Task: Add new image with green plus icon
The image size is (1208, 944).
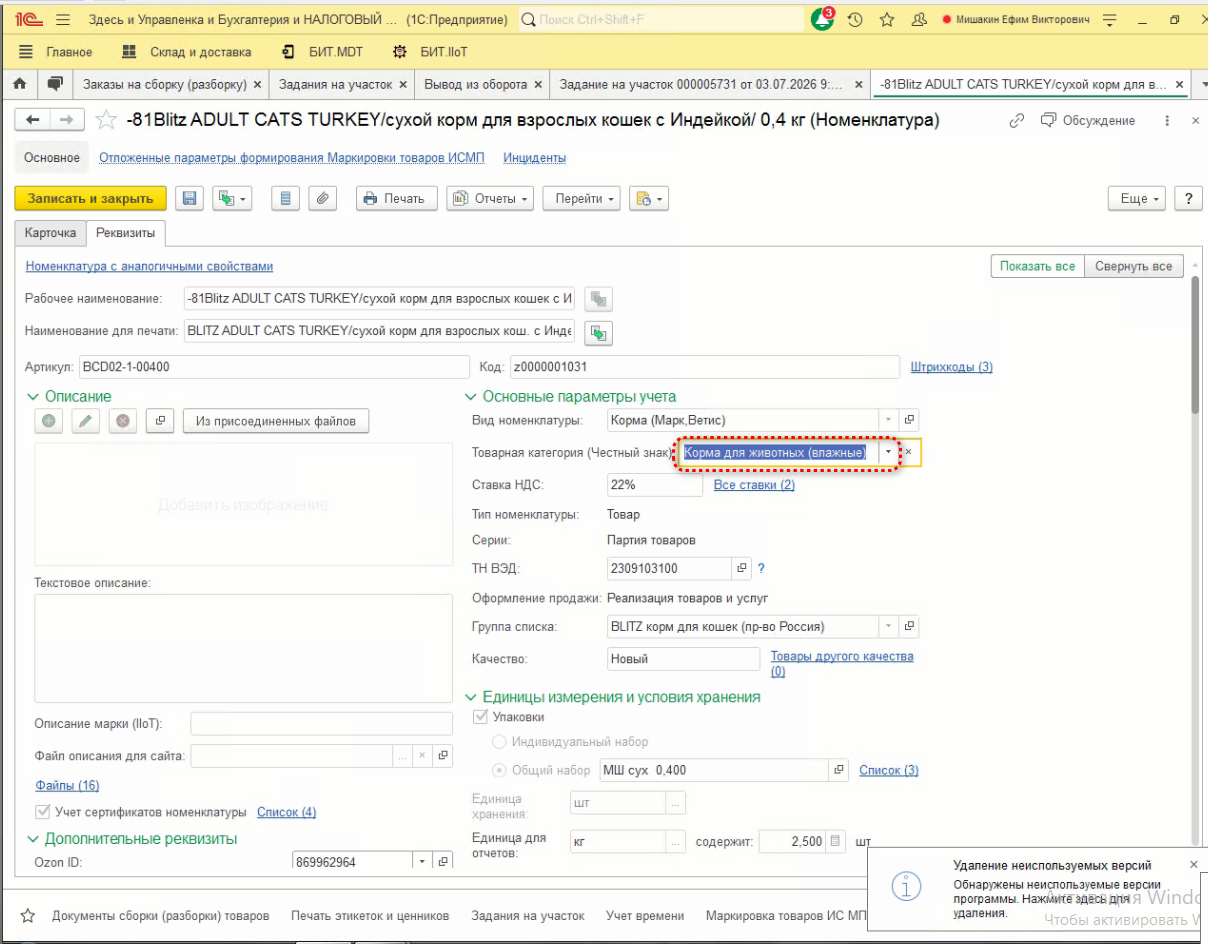Action: pos(48,421)
